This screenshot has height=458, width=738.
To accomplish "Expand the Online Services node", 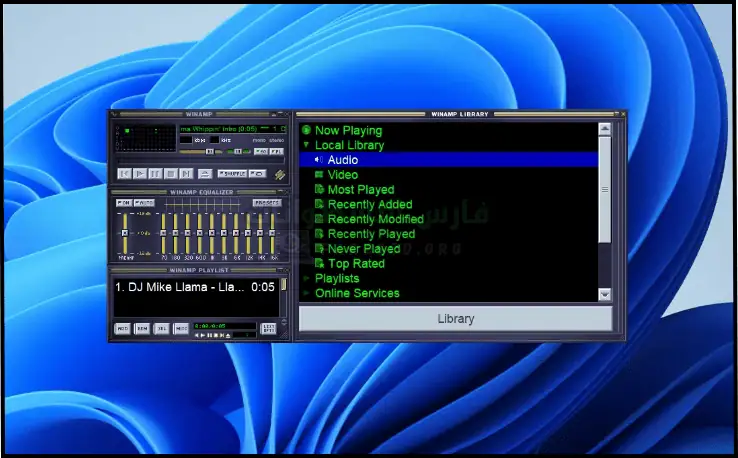I will click(307, 293).
